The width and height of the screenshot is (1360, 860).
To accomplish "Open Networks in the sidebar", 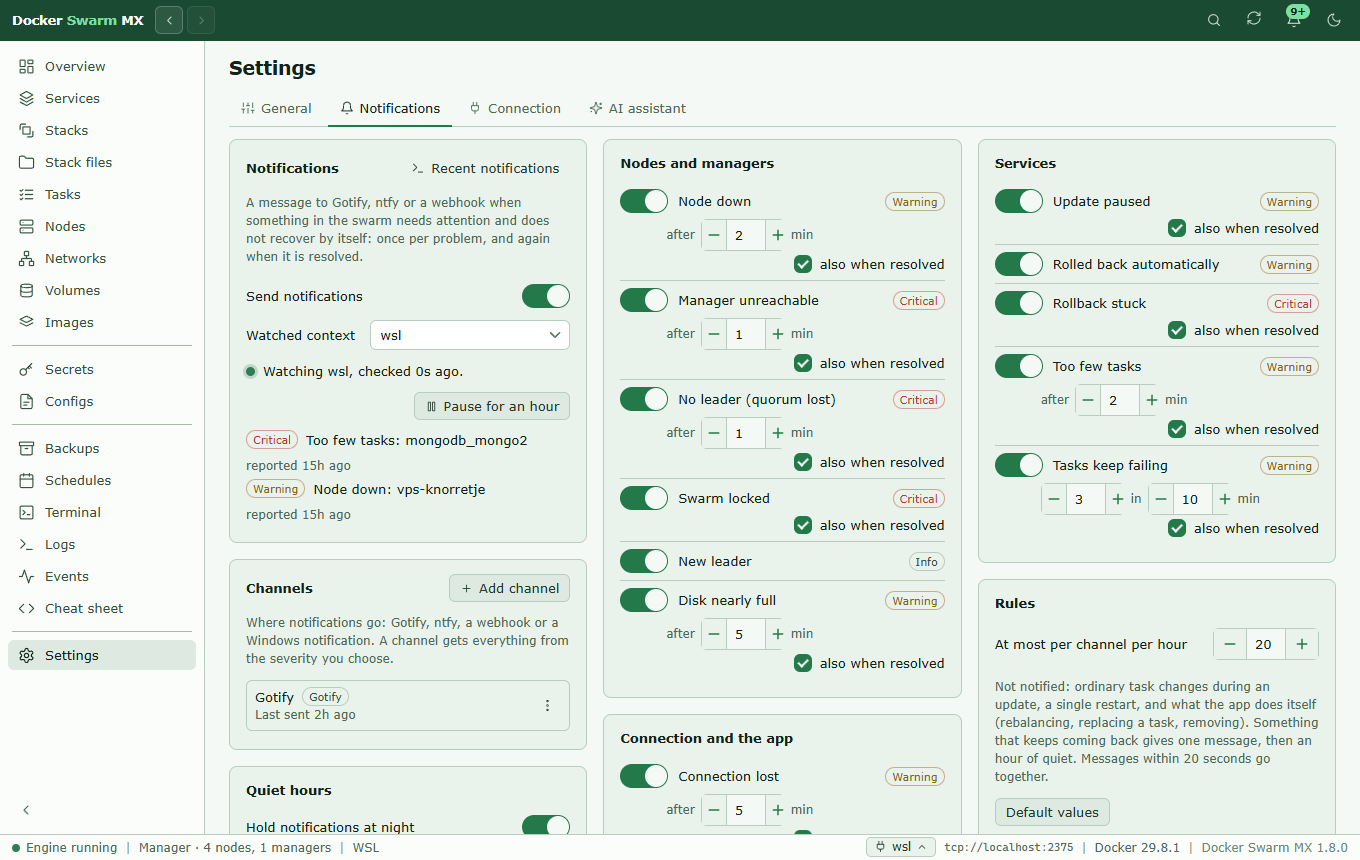I will click(102, 259).
